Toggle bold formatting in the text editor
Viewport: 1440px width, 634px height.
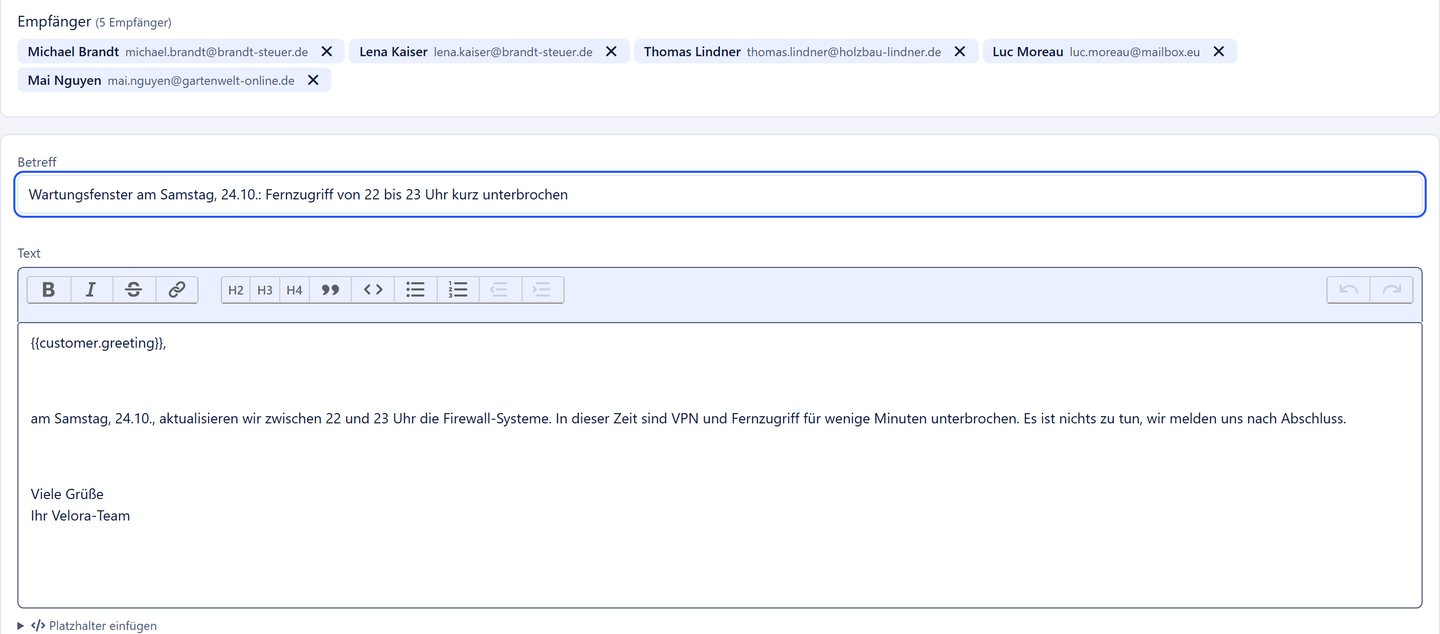[48, 290]
